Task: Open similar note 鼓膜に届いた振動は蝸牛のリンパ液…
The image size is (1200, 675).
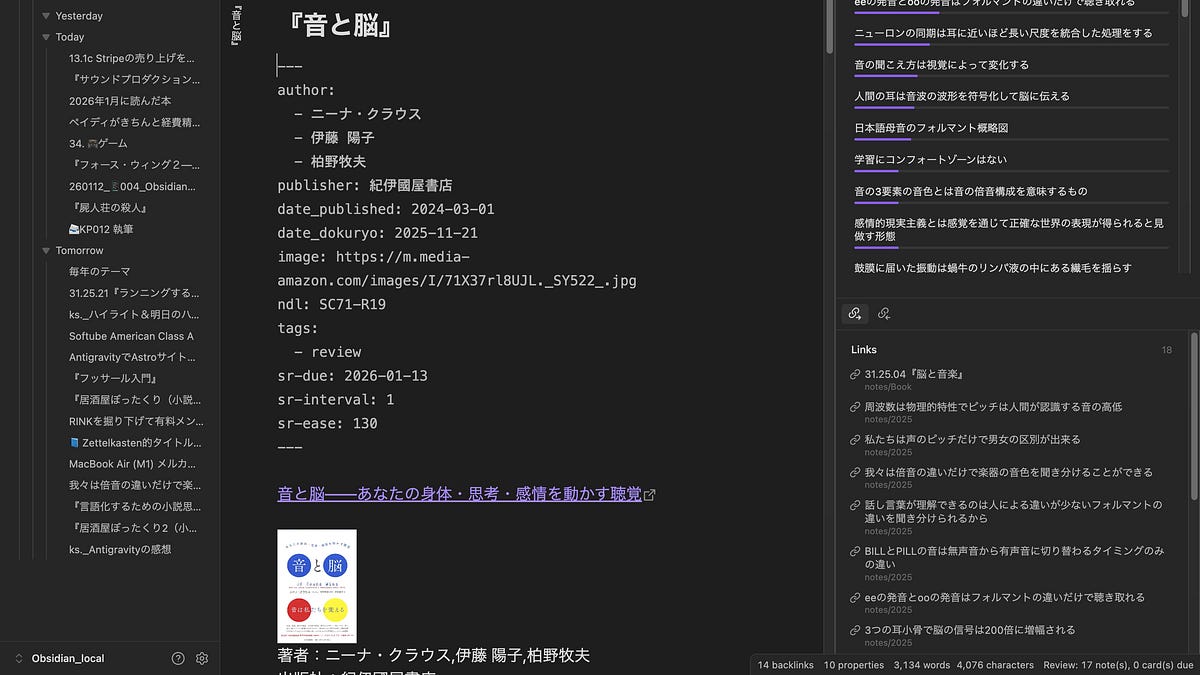Action: (x=993, y=267)
